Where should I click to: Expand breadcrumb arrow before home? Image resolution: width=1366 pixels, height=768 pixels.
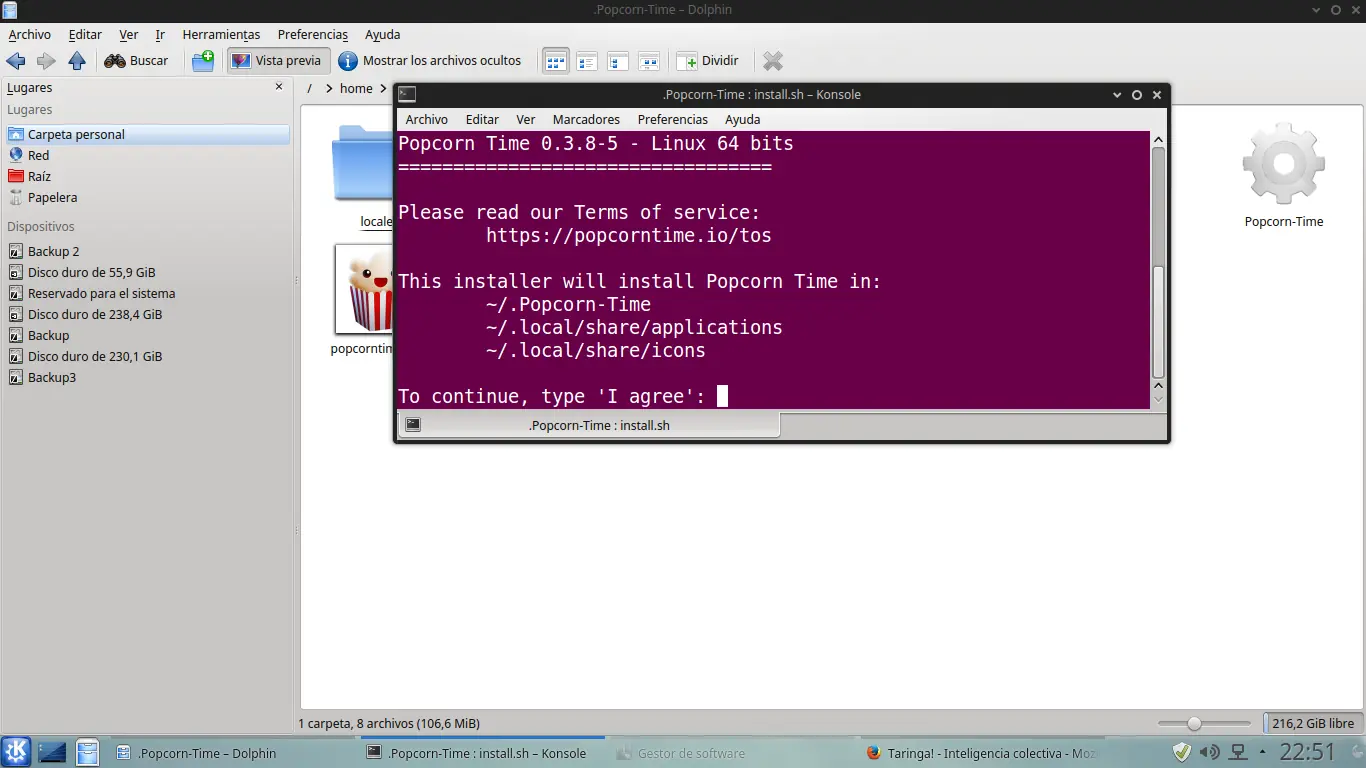[329, 88]
